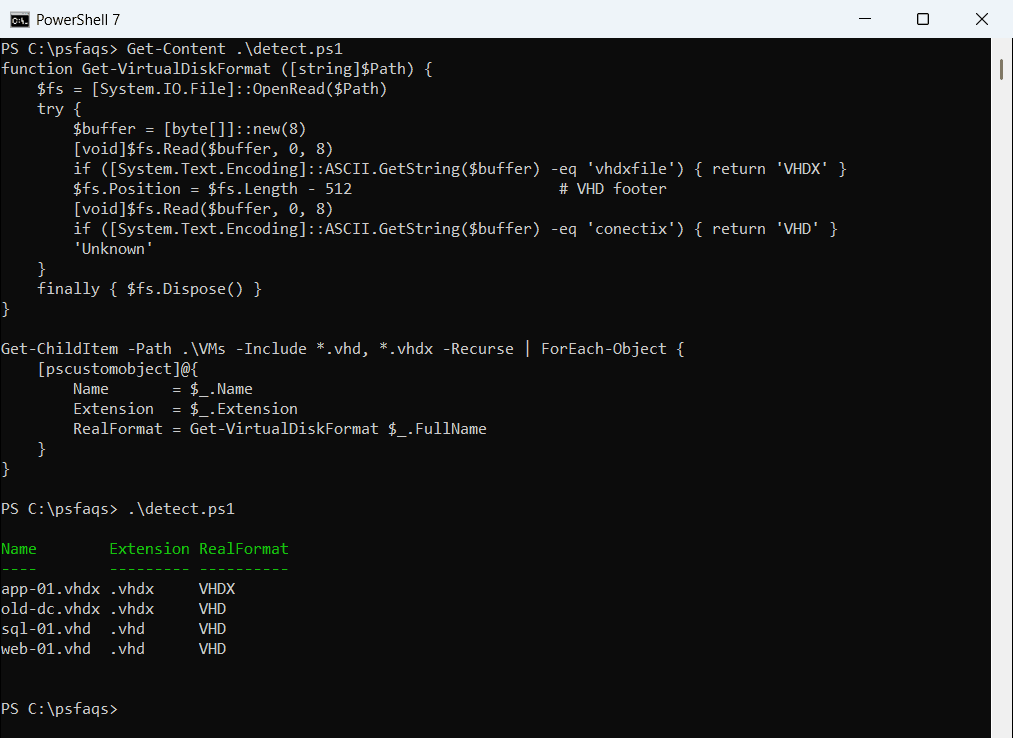This screenshot has height=738, width=1013.
Task: Click the 'Unknown' string line
Action: 113,249
